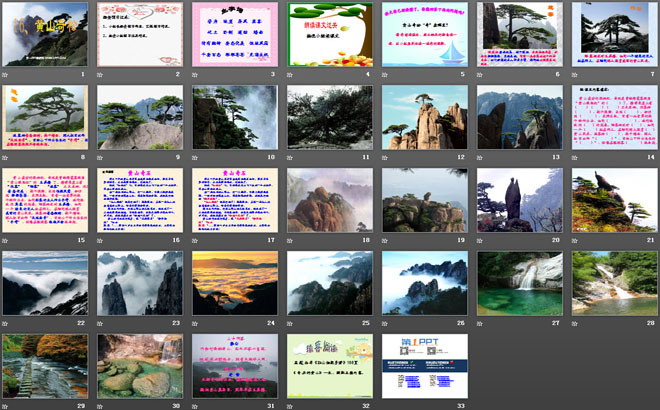Click the star icon beneath slide 15
The width and height of the screenshot is (660, 410).
(x=7, y=240)
